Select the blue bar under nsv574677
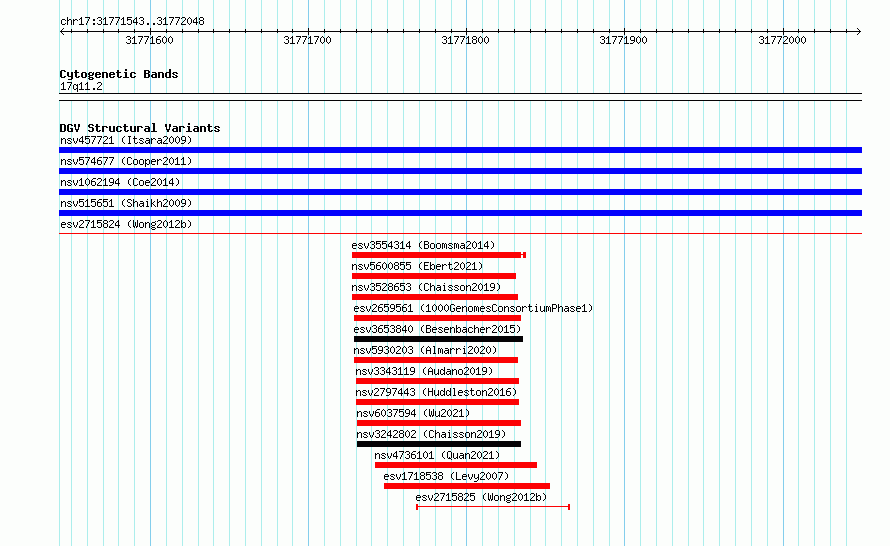This screenshot has width=890, height=546. pyautogui.click(x=460, y=171)
